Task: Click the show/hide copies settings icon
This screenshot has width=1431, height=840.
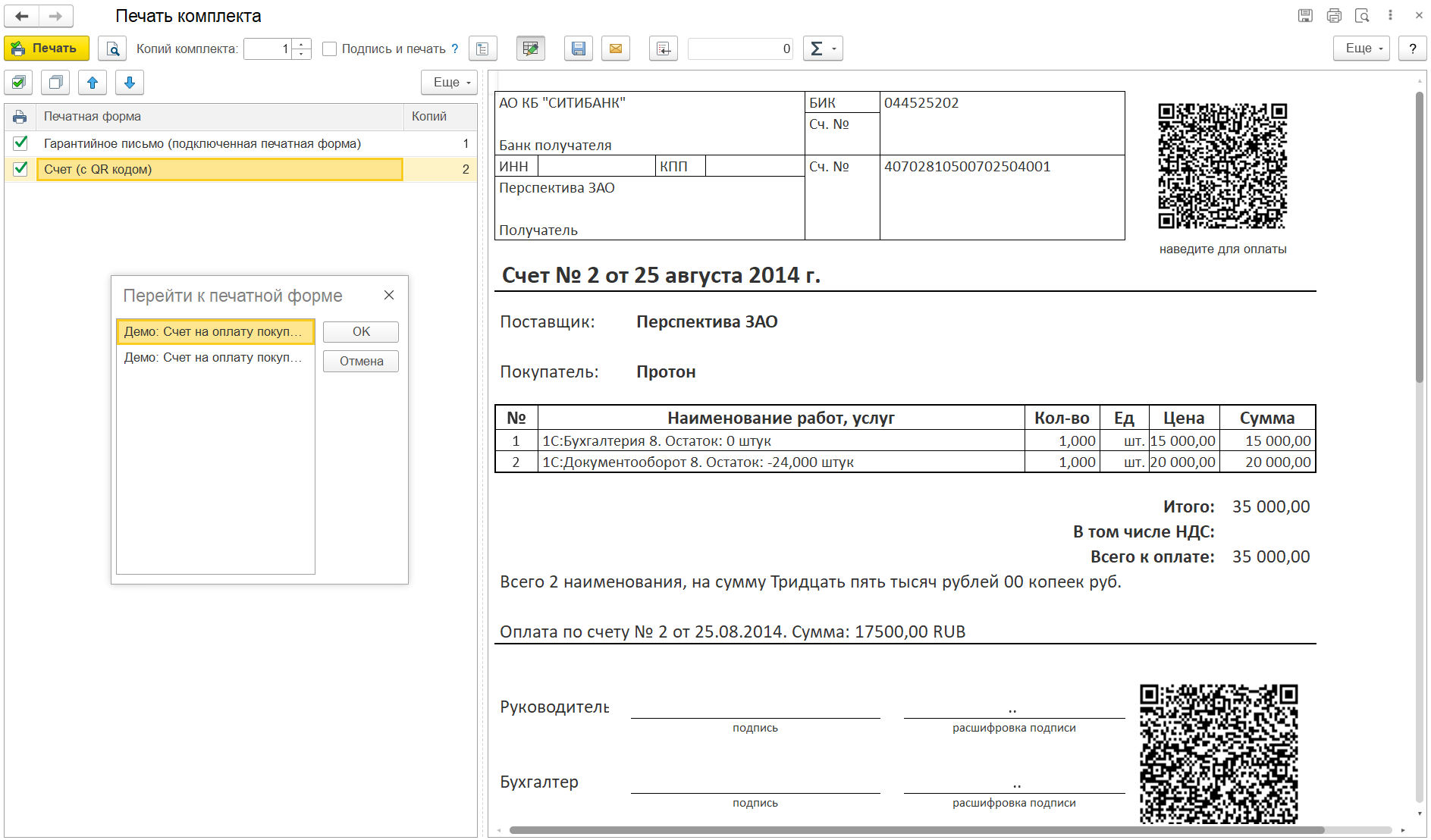Action: point(664,49)
